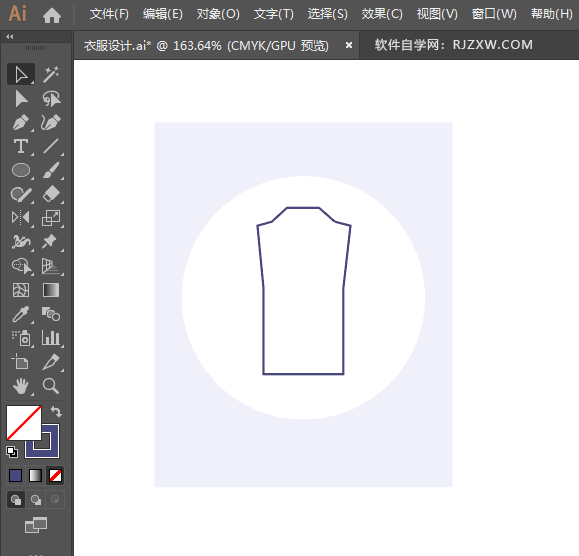This screenshot has width=579, height=556.
Task: Reset to default fill and stroke
Action: 12,452
